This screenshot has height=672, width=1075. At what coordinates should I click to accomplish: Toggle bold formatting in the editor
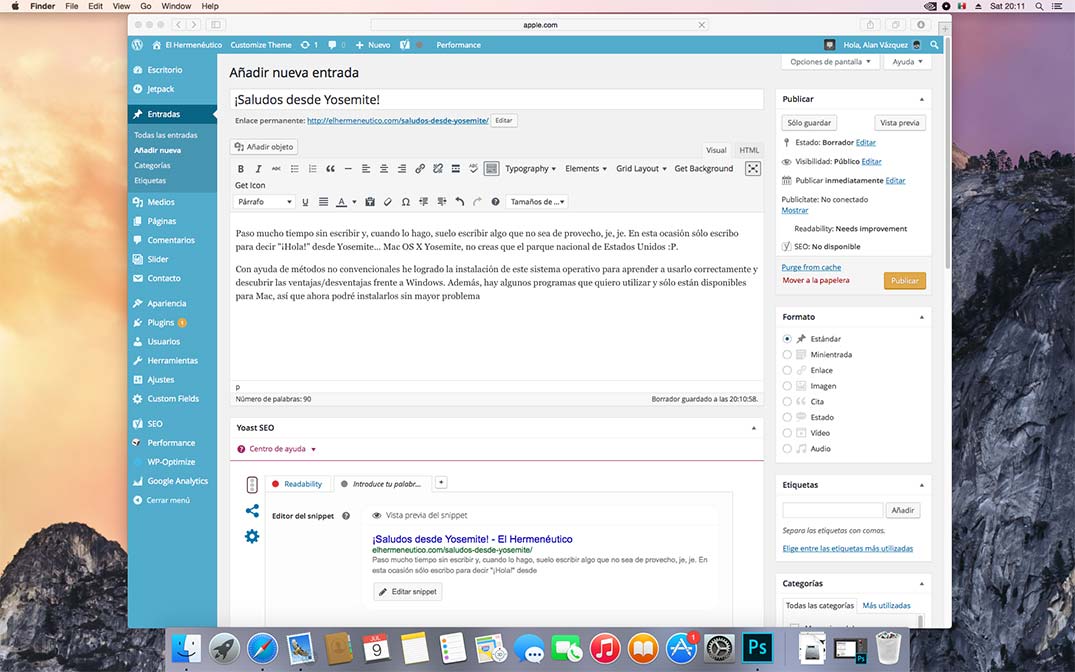(241, 169)
